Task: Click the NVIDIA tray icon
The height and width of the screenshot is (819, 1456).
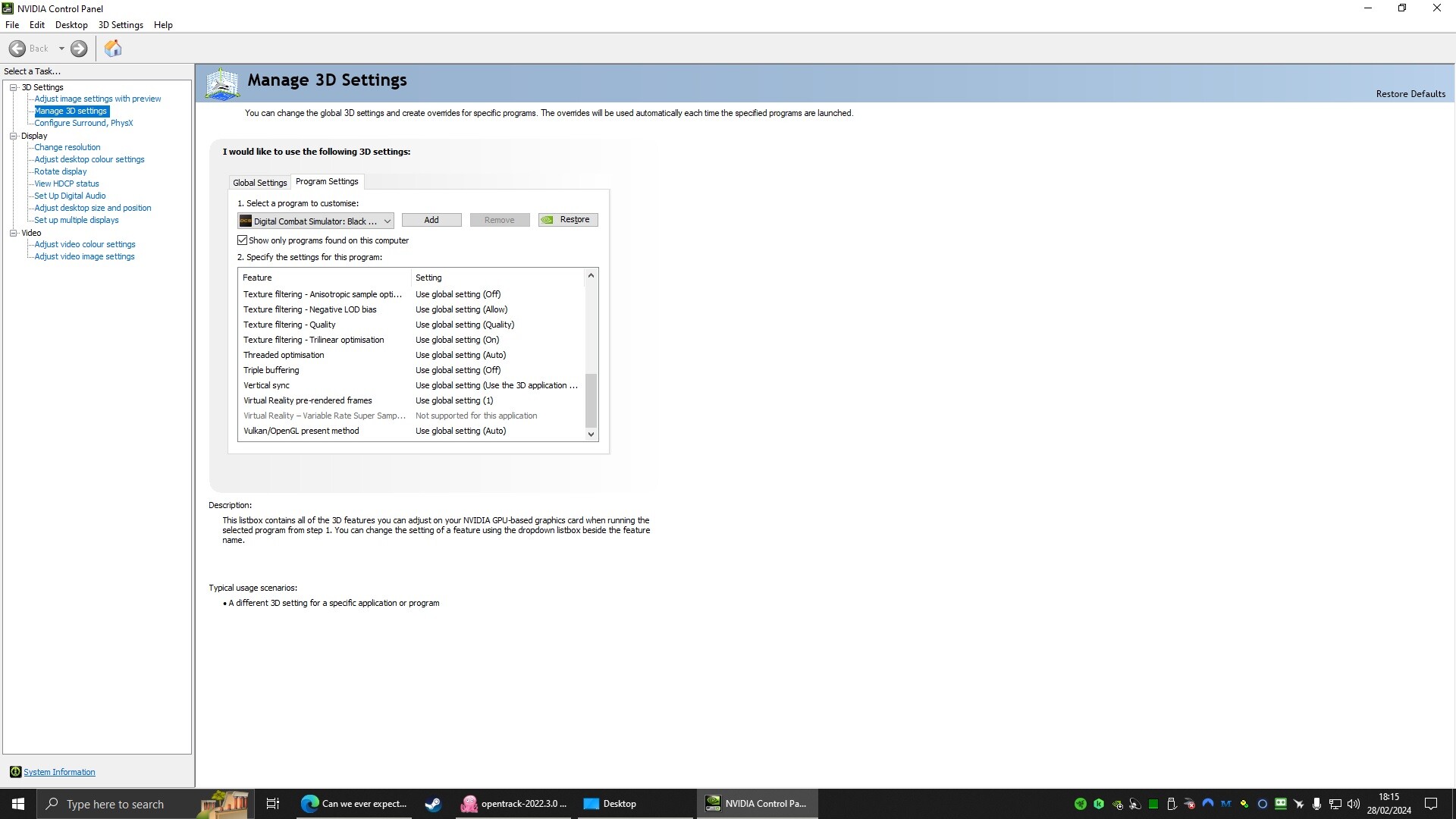Action: click(1117, 804)
